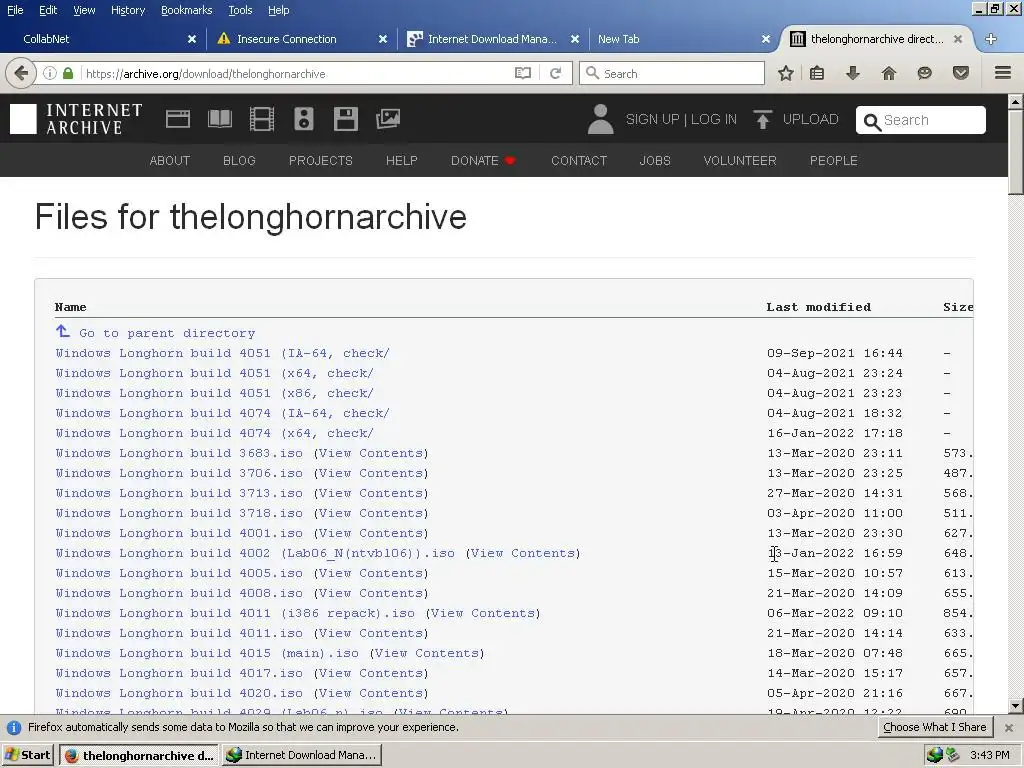
Task: Show bookmarks list icon in toolbar
Action: click(817, 73)
